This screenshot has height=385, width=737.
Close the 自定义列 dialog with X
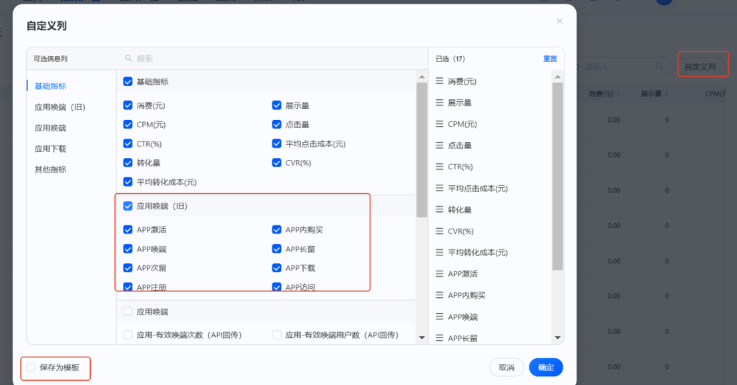559,21
